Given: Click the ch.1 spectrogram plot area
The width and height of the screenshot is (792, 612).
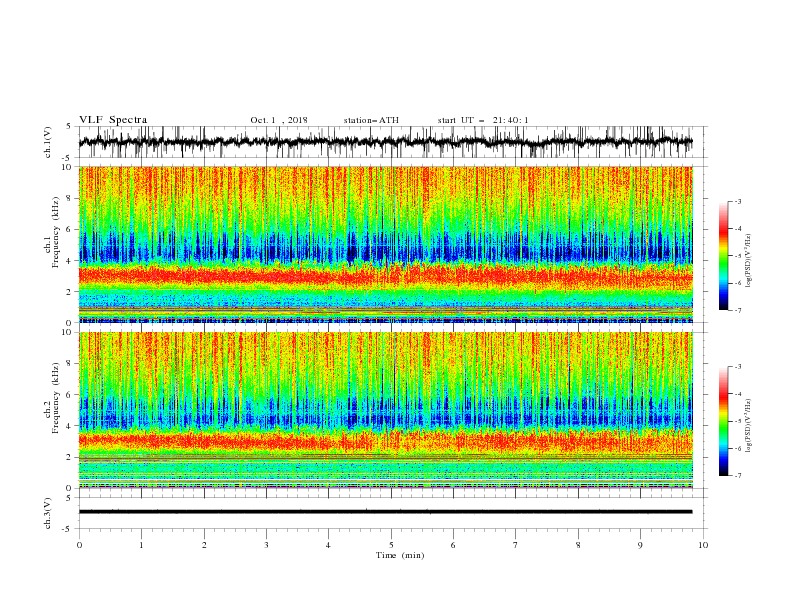Looking at the screenshot, I should [x=385, y=244].
